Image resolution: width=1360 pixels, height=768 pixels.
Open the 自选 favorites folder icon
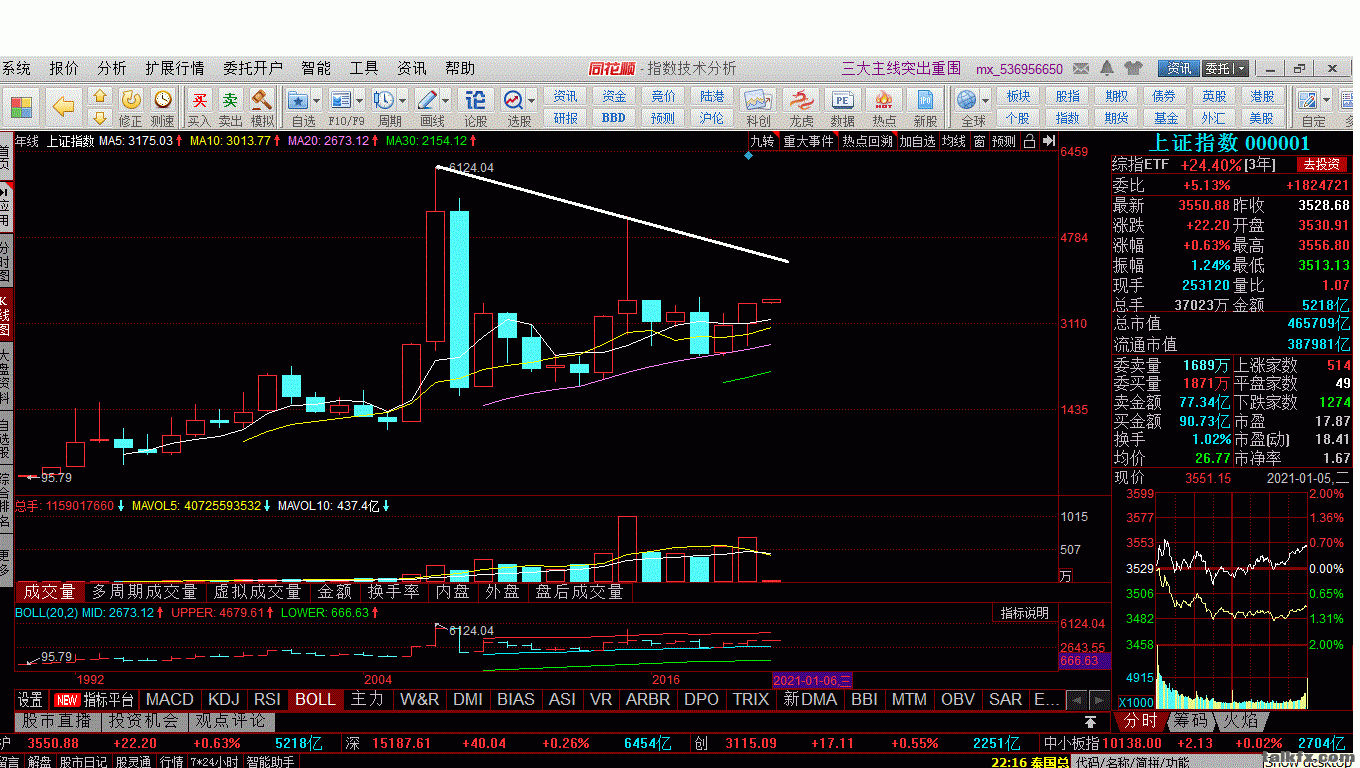click(x=298, y=100)
